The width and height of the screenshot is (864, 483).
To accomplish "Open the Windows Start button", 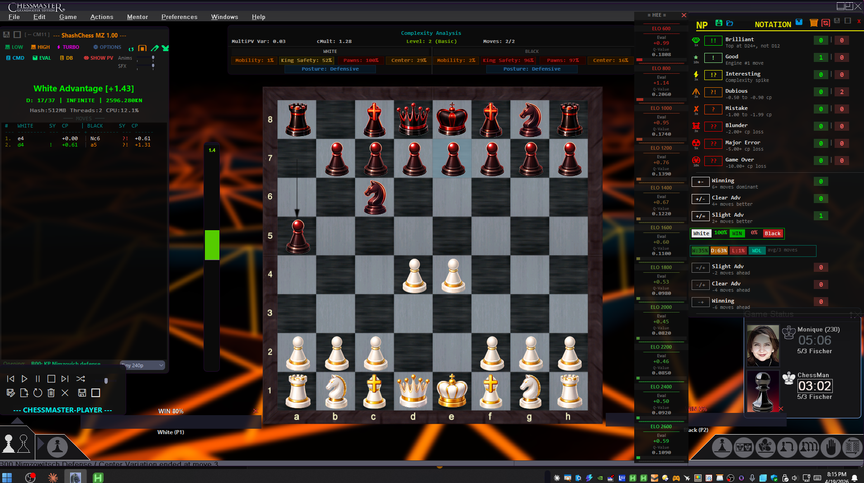I will click(7, 477).
